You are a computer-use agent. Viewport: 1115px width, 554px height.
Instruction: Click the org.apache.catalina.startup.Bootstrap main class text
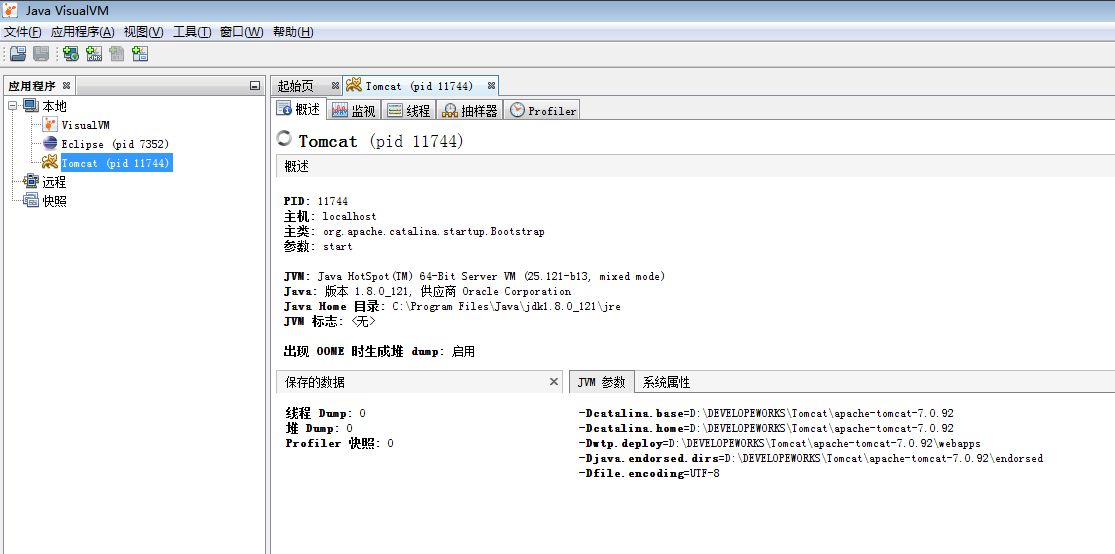point(434,232)
